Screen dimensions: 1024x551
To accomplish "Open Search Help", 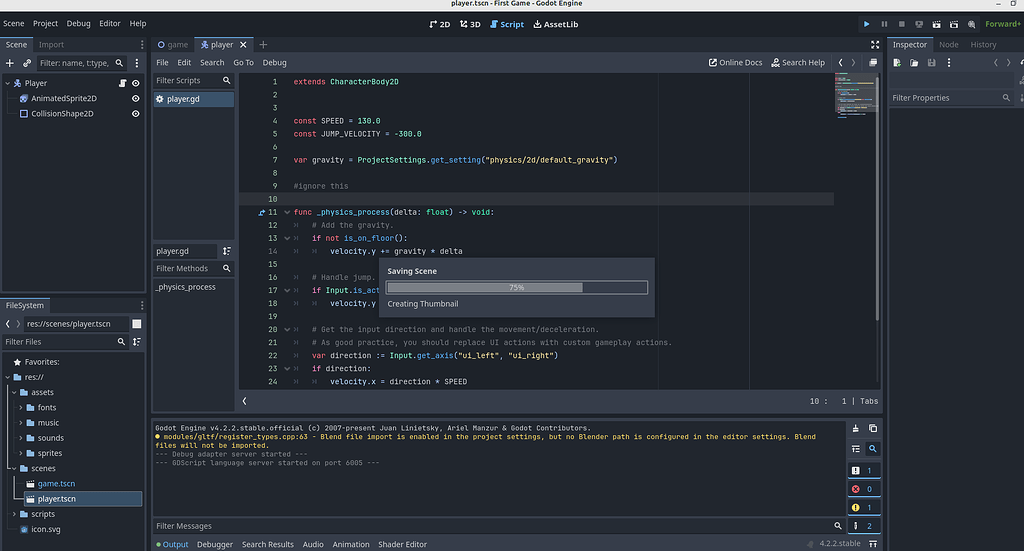I will [x=798, y=63].
